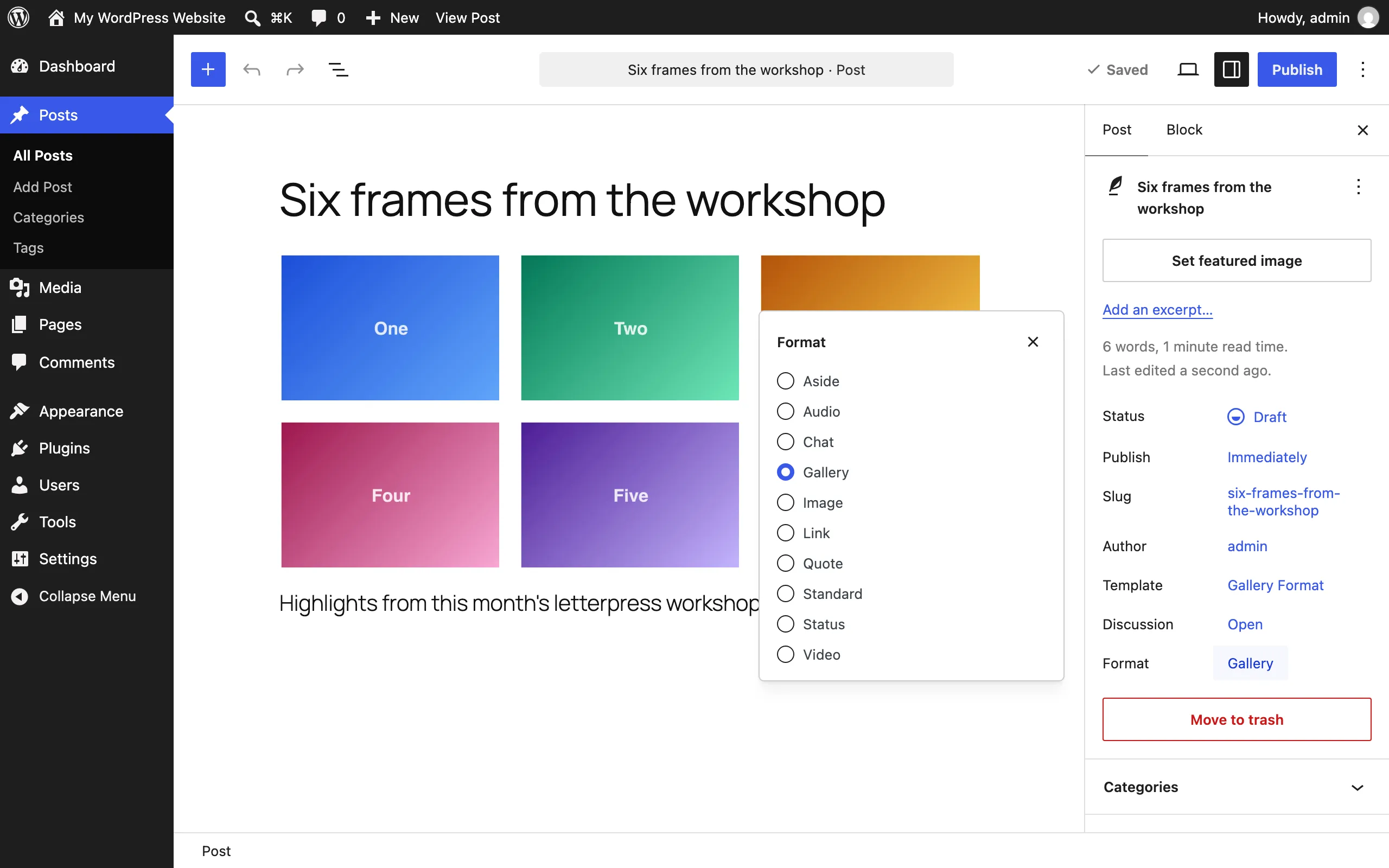
Task: Select the Chat format
Action: 785,442
